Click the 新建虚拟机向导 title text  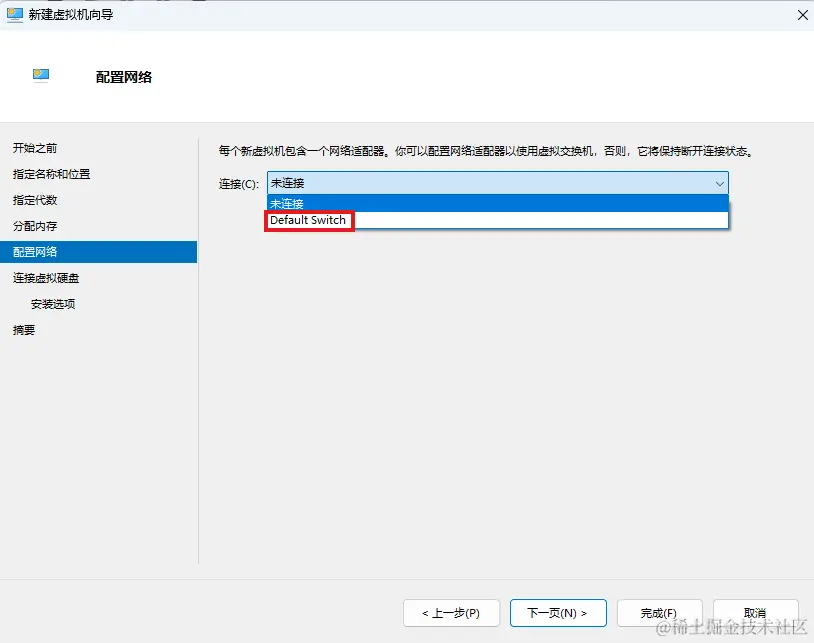point(71,15)
